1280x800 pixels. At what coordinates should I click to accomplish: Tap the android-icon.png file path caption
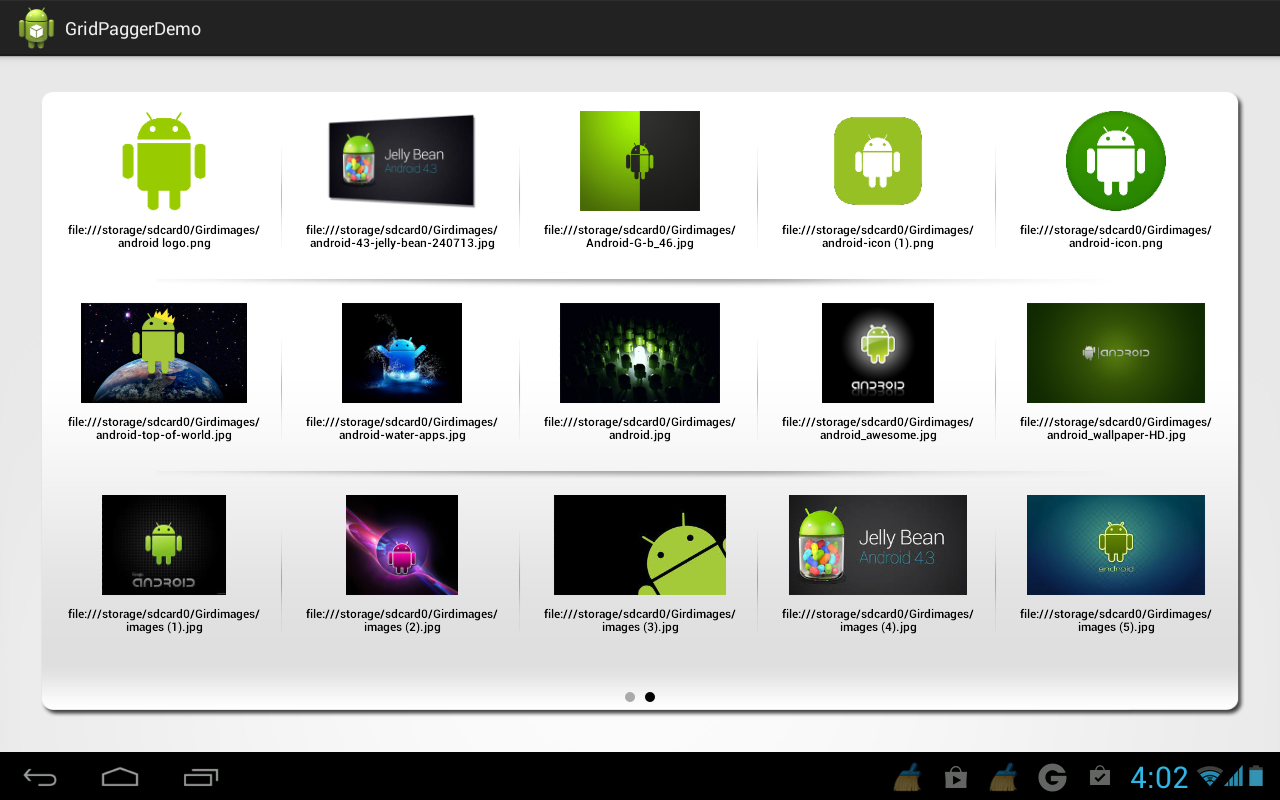[x=1116, y=237]
